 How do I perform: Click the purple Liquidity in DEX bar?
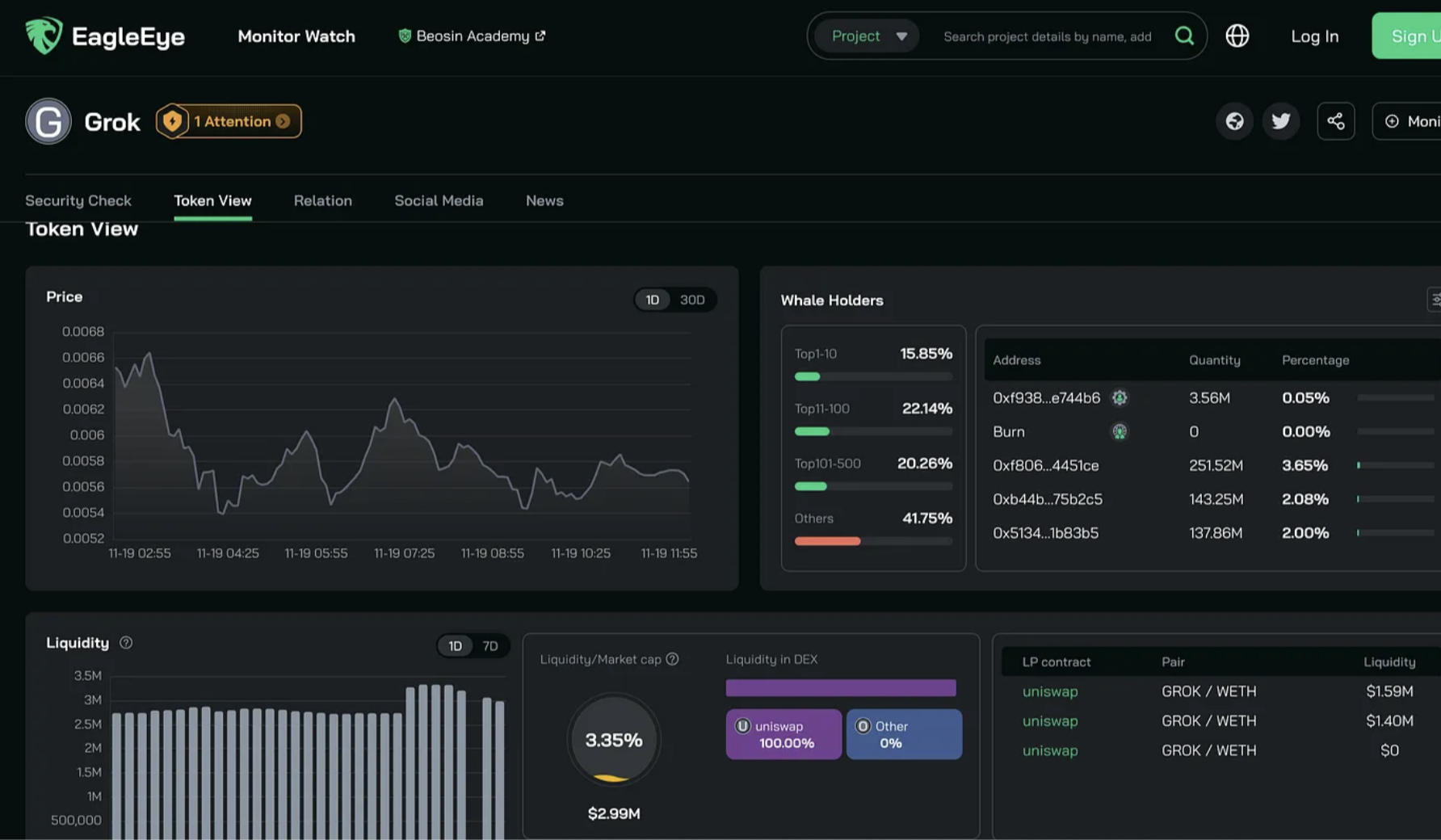click(x=841, y=688)
